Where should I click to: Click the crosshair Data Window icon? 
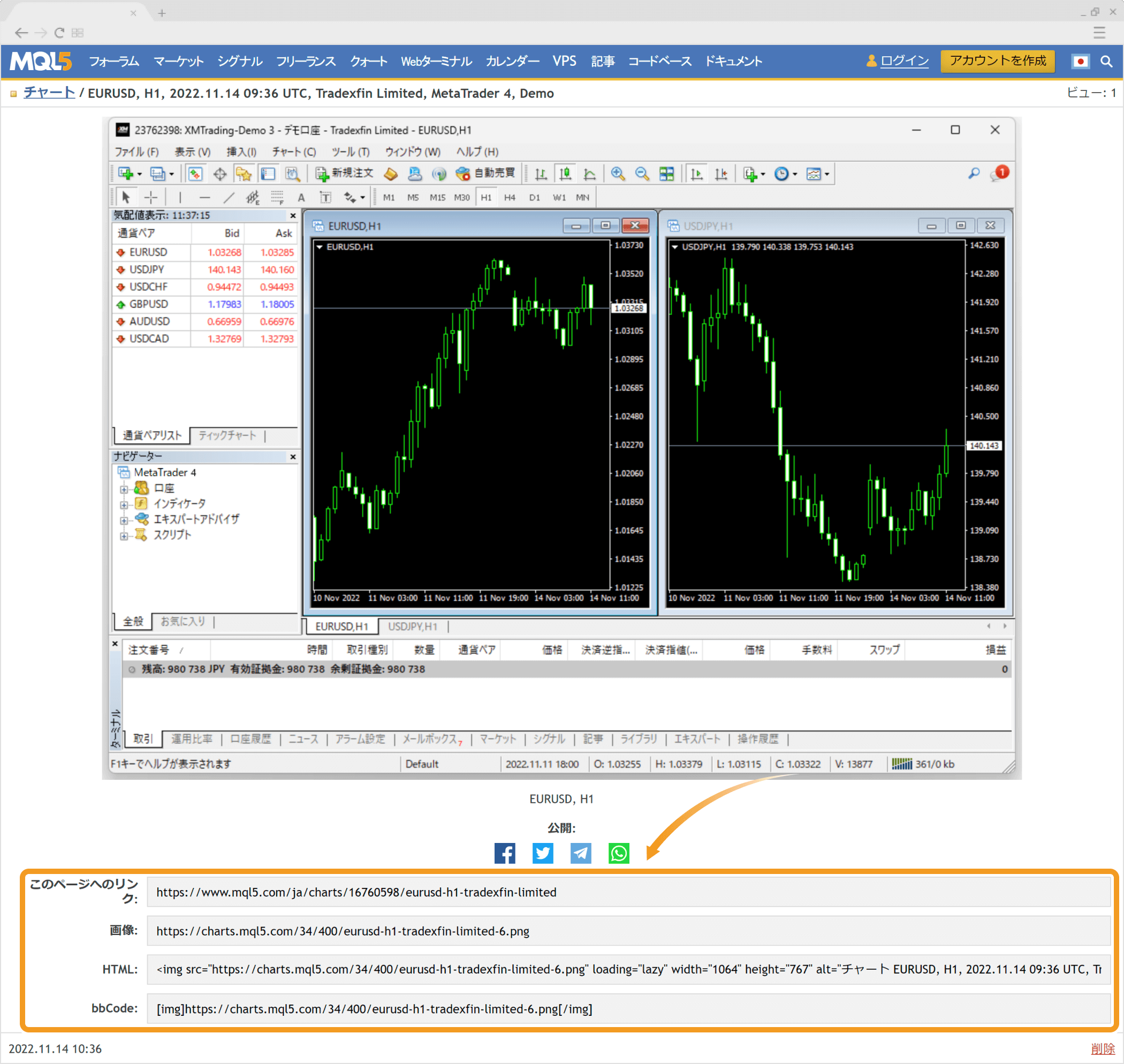coord(219,174)
